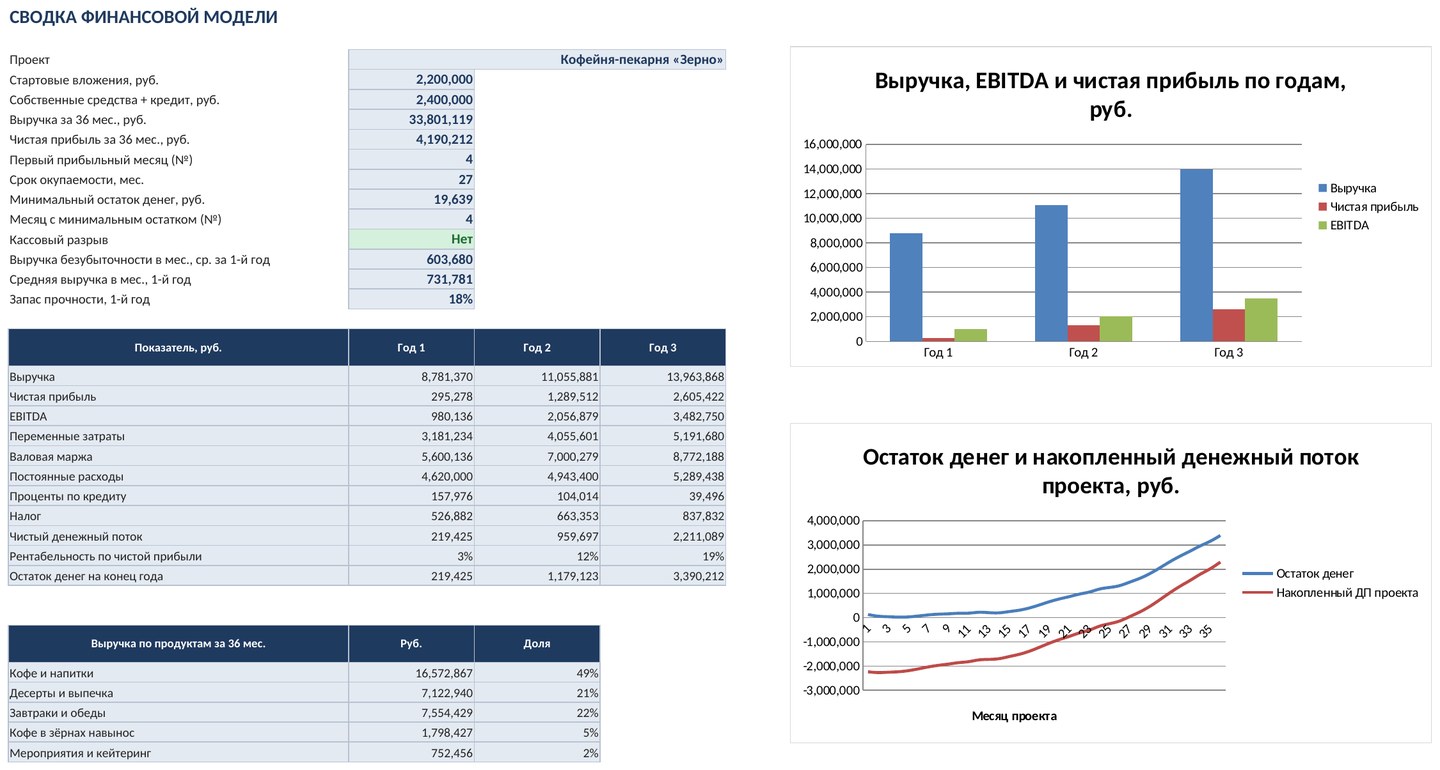Click Year 3 year-end cash 3,390,212
The width and height of the screenshot is (1440, 770).
(x=663, y=576)
